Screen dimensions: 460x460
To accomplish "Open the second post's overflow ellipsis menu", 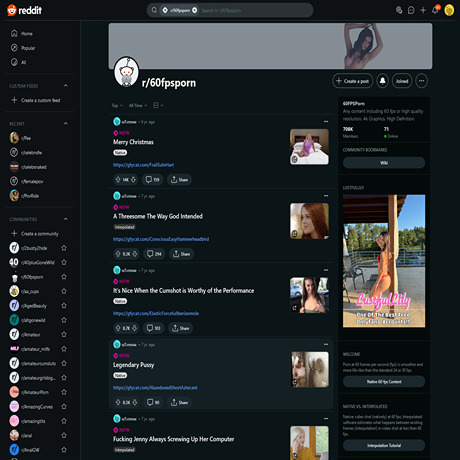I will [326, 196].
